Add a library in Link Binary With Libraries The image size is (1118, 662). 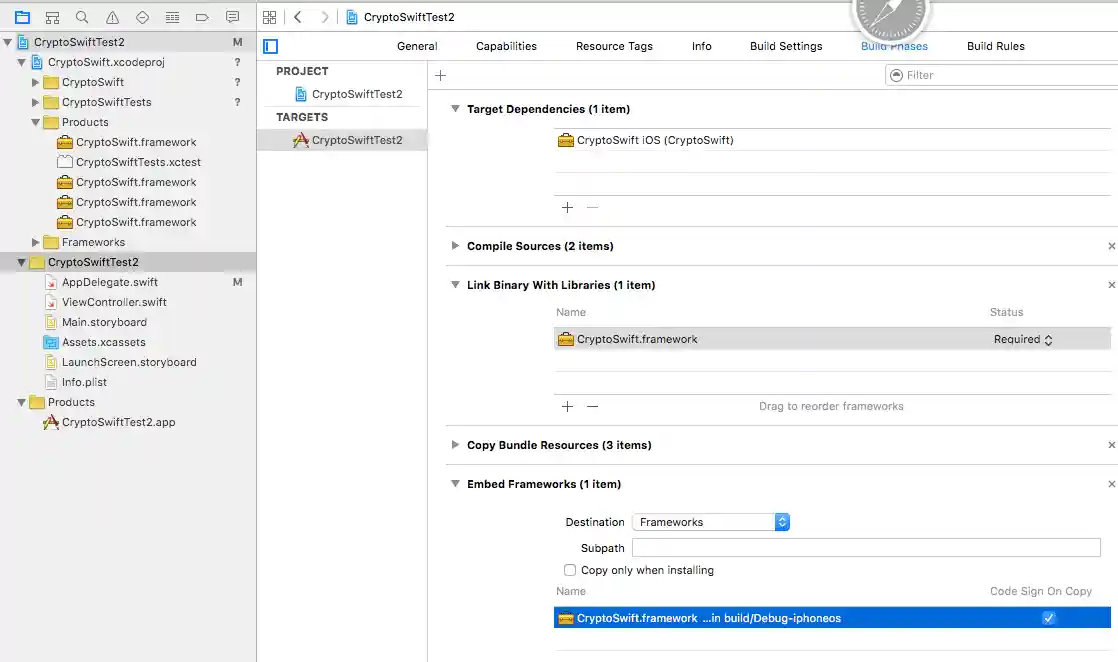pyautogui.click(x=568, y=407)
